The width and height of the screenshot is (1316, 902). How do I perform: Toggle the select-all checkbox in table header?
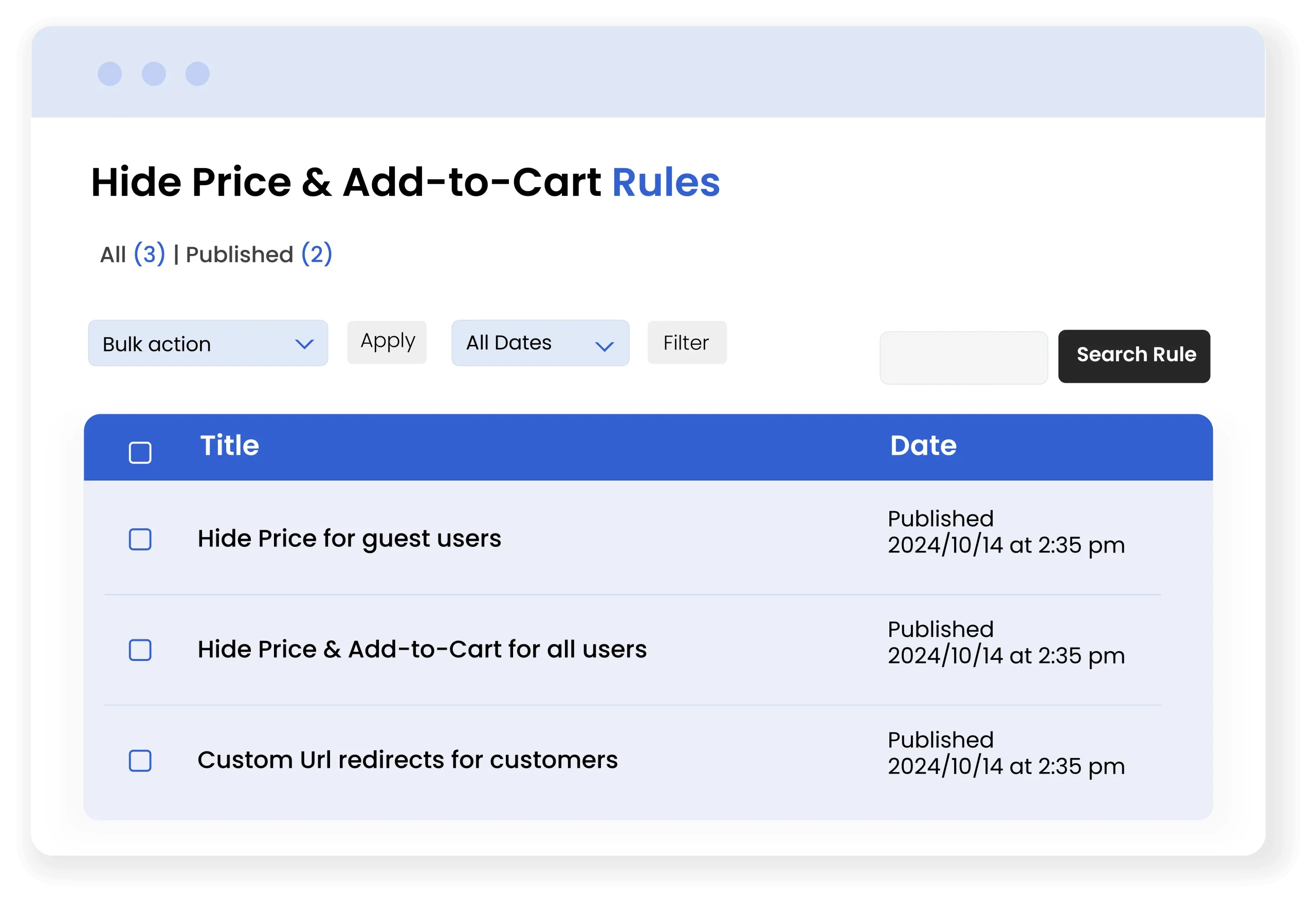coord(140,452)
